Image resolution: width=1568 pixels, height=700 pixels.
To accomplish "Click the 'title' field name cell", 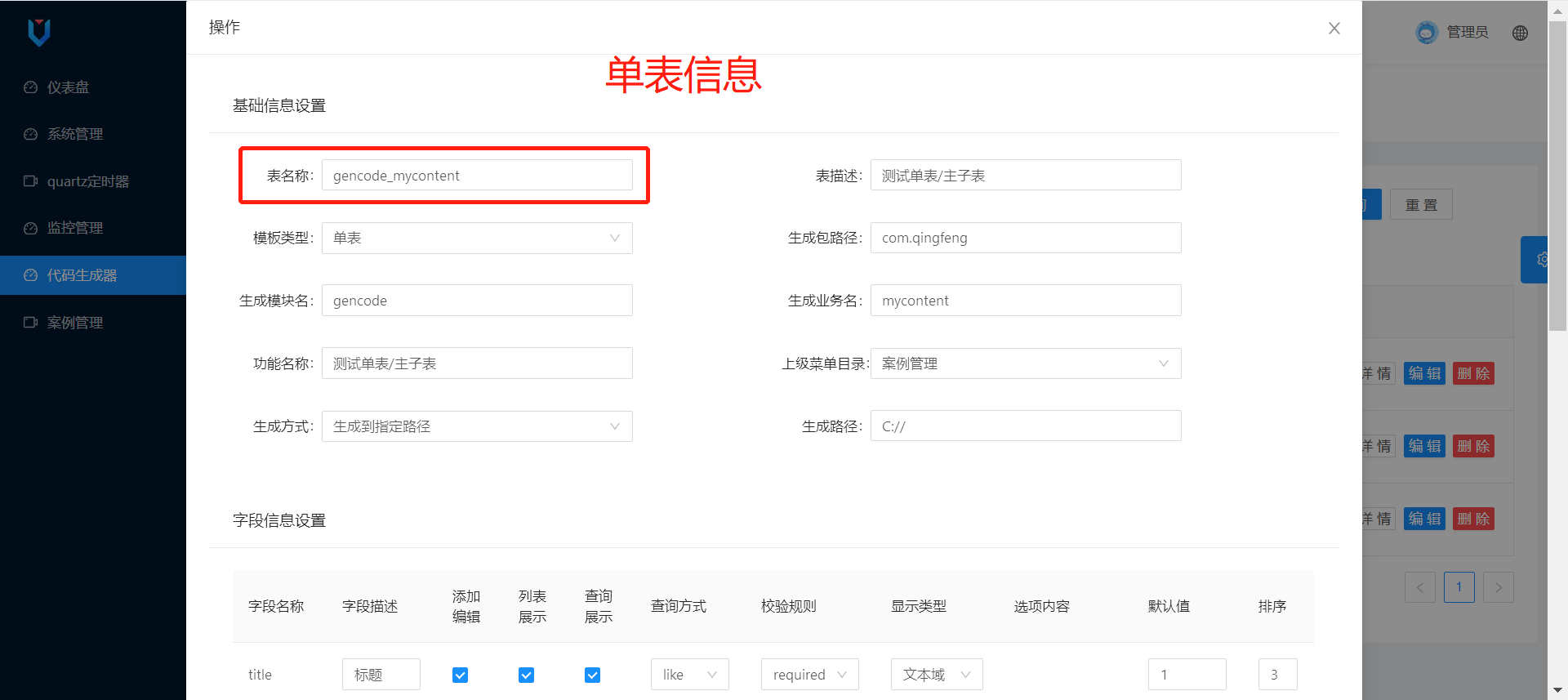I will [x=260, y=675].
